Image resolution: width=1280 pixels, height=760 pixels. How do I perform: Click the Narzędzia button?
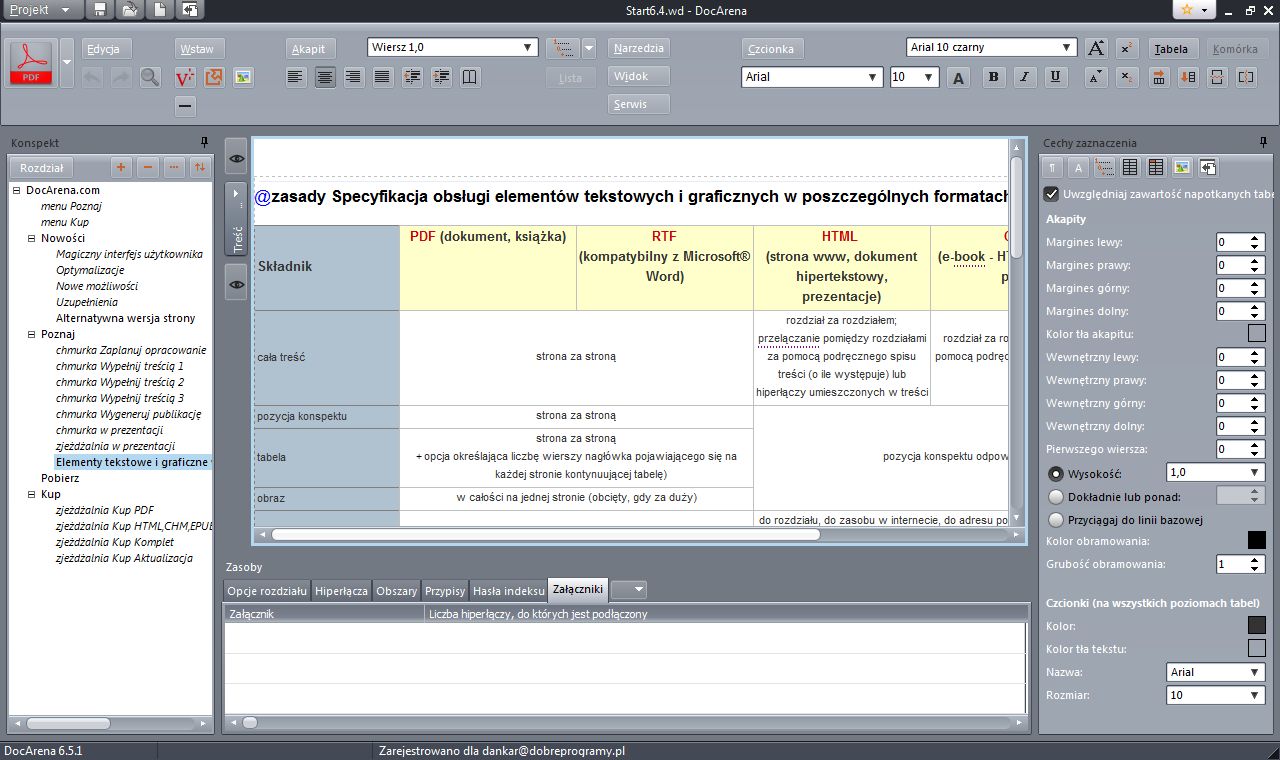tap(639, 48)
